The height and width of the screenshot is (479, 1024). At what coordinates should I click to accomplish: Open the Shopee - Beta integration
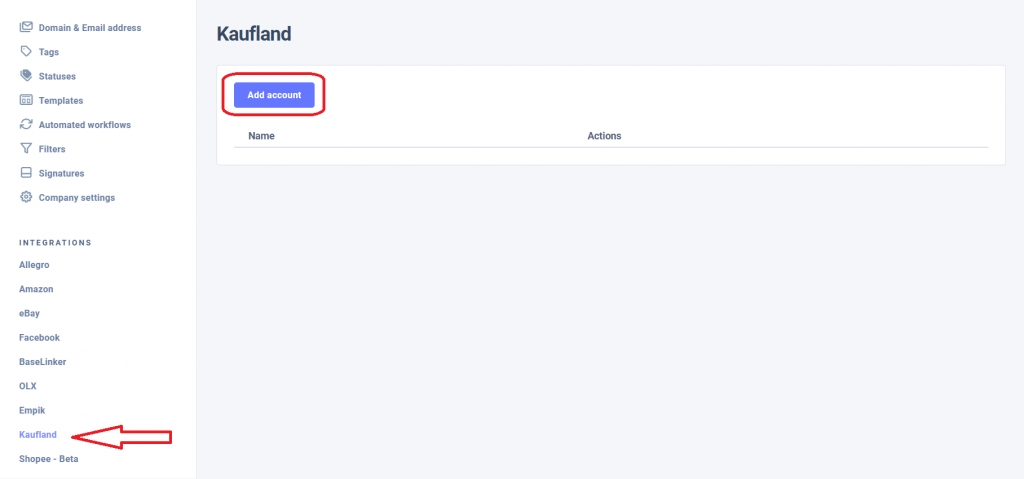point(48,459)
